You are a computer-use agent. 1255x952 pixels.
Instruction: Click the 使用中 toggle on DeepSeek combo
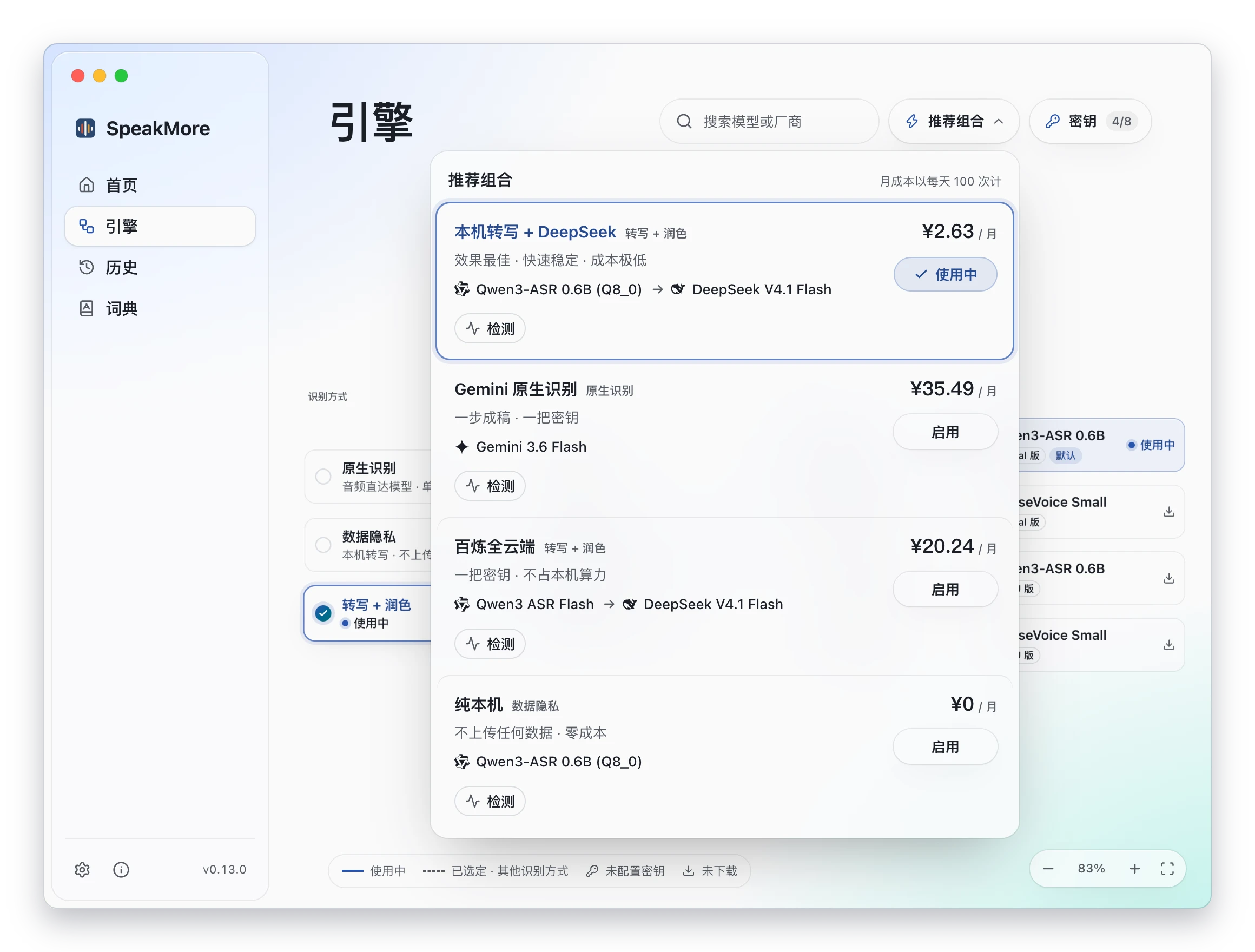945,275
